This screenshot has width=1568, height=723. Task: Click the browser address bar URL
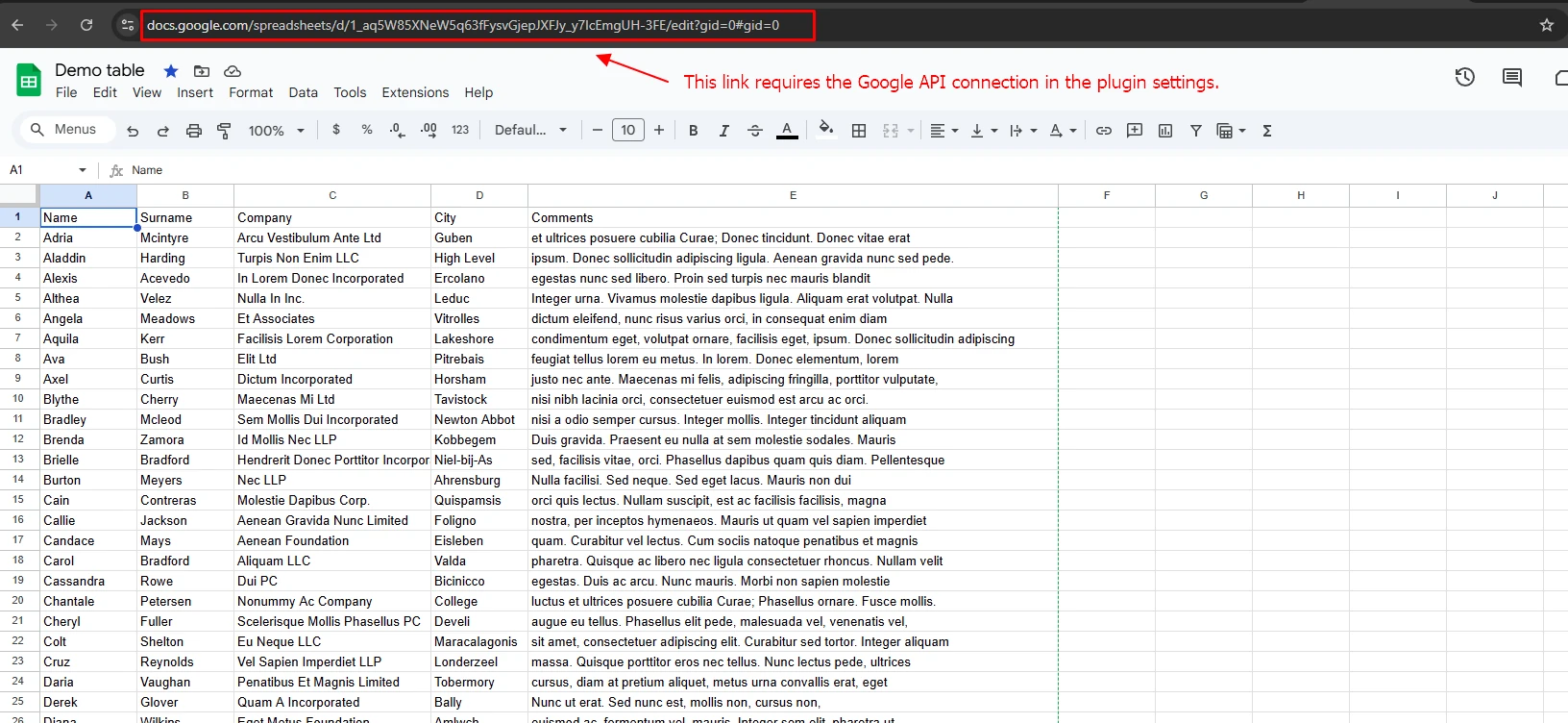point(463,25)
